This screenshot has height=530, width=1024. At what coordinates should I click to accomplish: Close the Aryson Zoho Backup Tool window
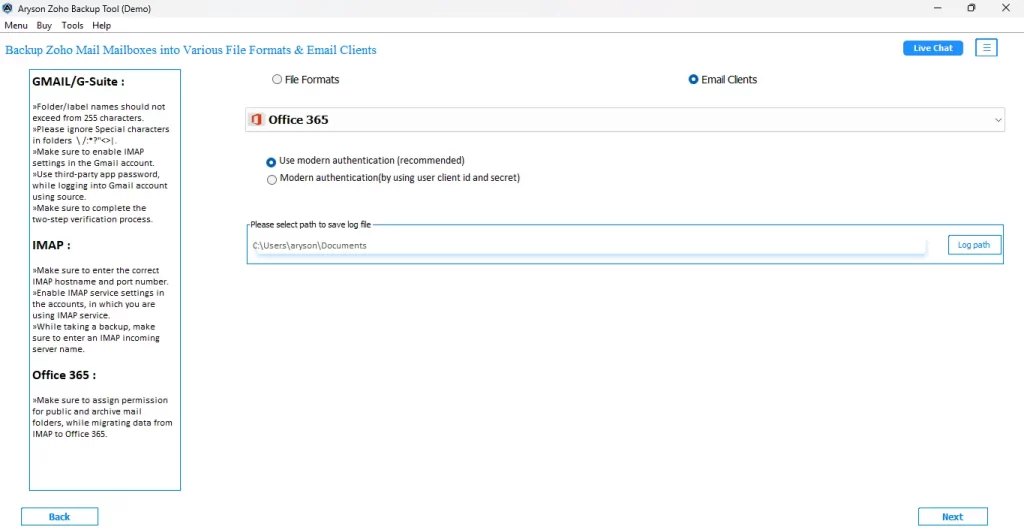pos(1005,8)
